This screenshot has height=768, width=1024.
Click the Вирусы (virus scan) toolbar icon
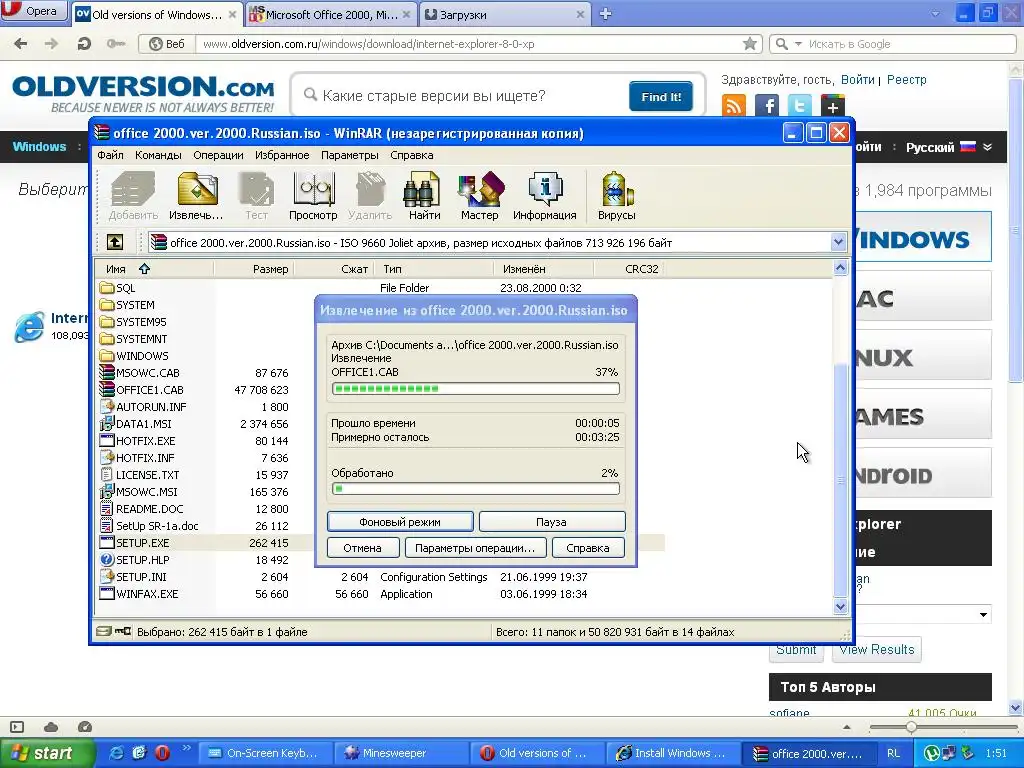click(616, 196)
